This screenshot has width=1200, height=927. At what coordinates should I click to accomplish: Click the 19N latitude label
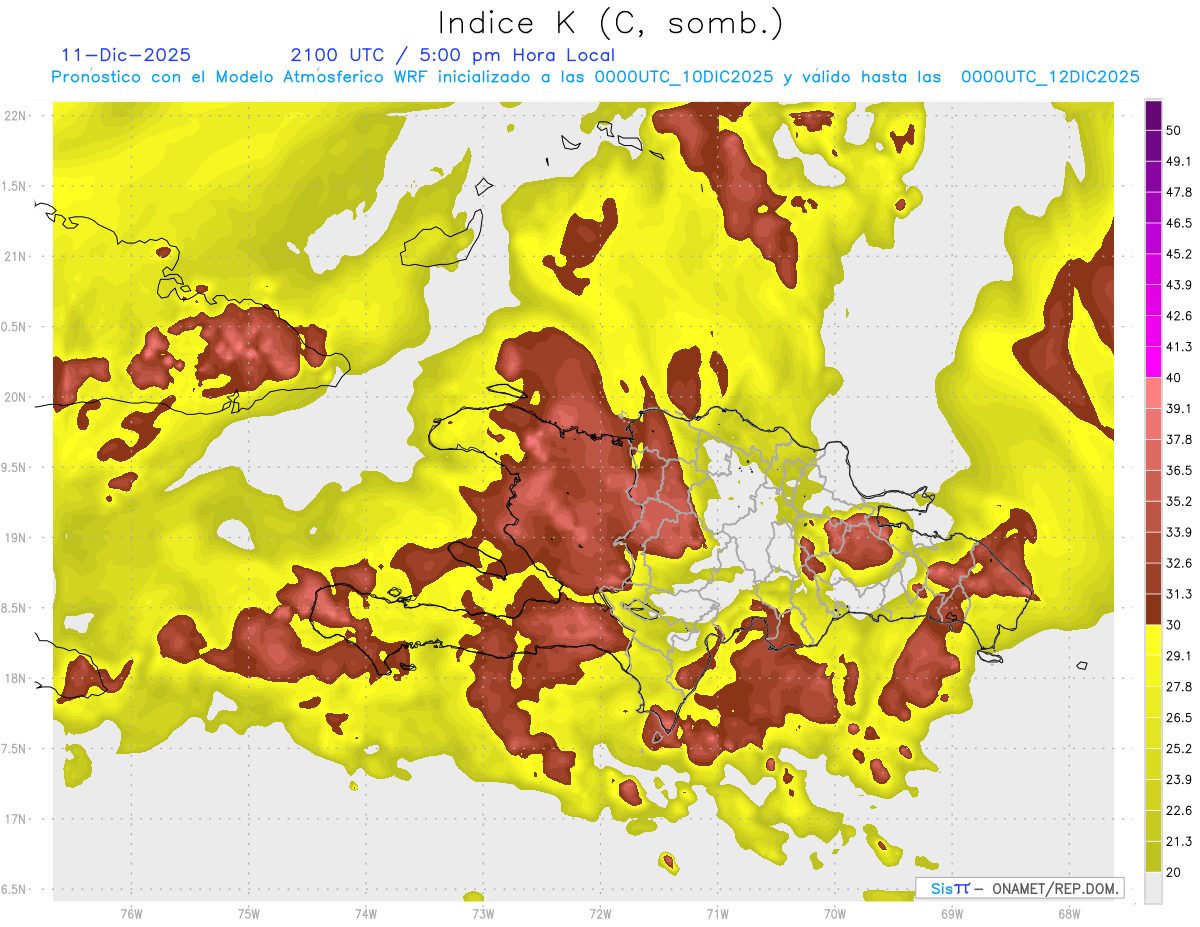pos(15,538)
